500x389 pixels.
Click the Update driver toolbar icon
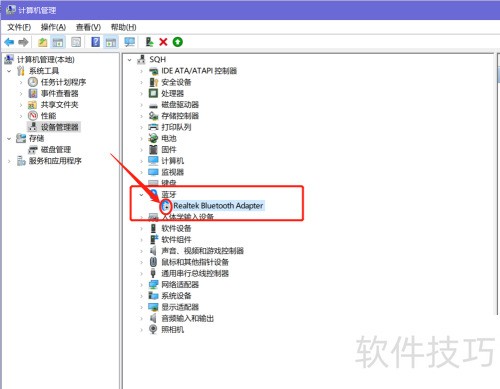coord(150,42)
